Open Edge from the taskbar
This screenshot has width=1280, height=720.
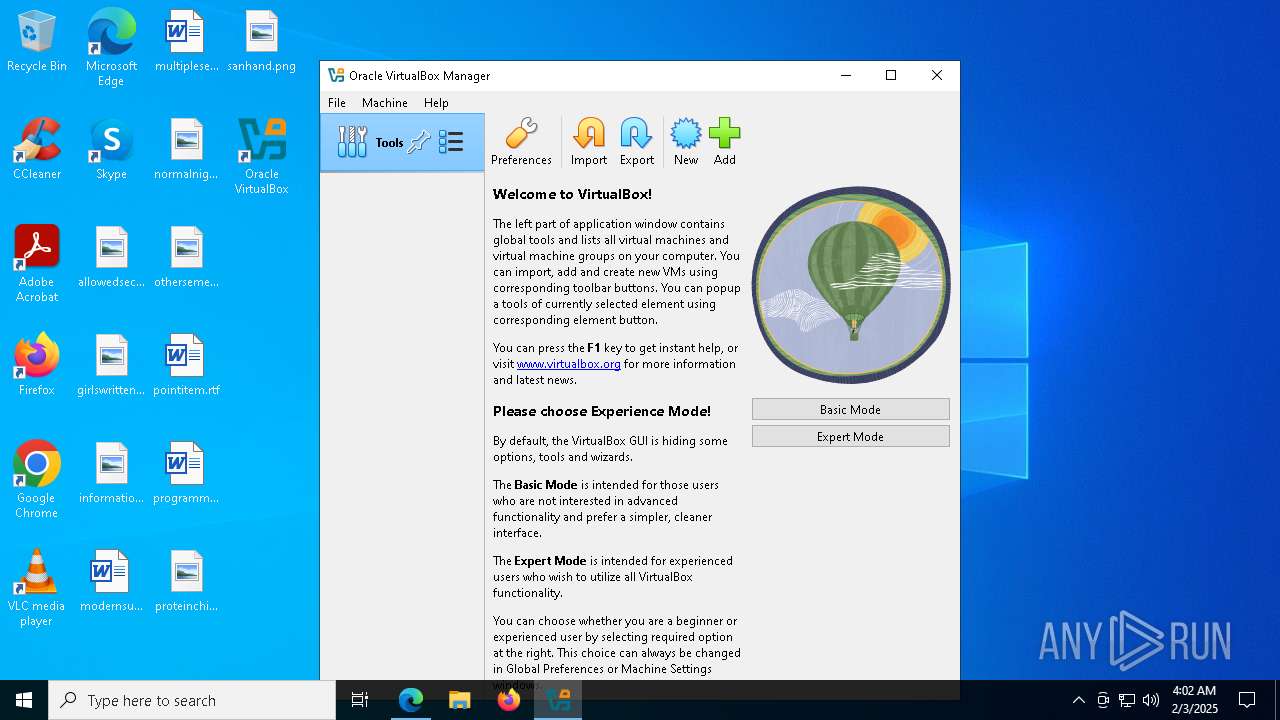411,700
